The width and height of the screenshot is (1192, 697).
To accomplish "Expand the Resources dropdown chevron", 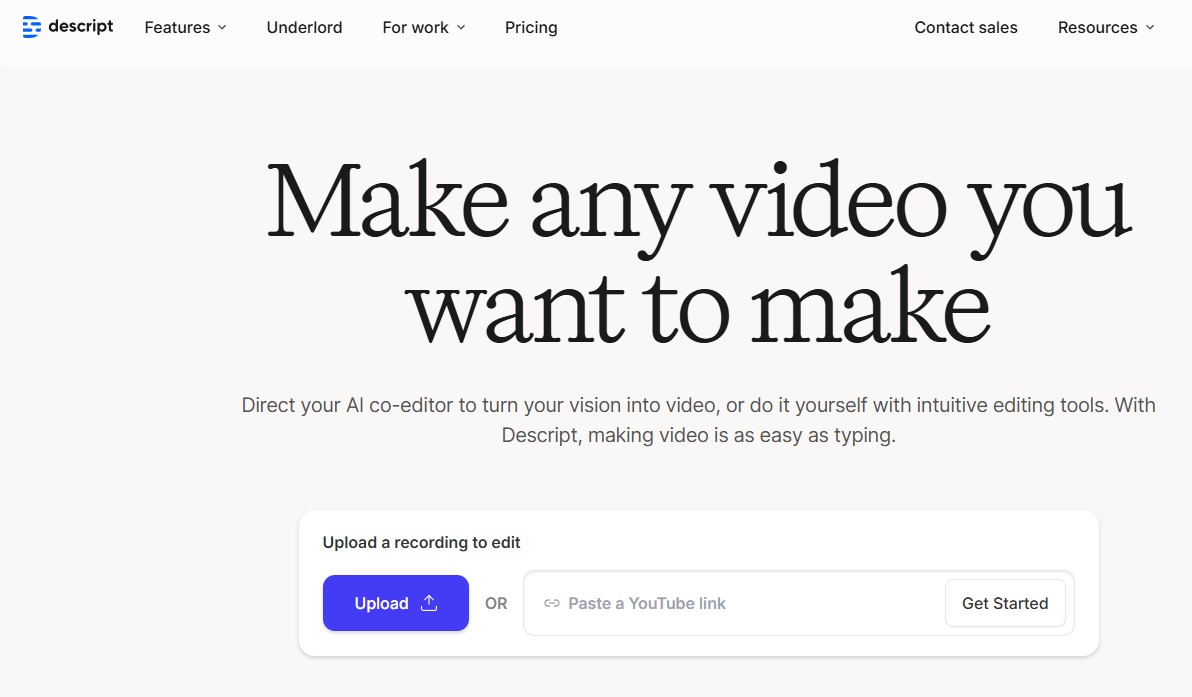I will (1149, 27).
